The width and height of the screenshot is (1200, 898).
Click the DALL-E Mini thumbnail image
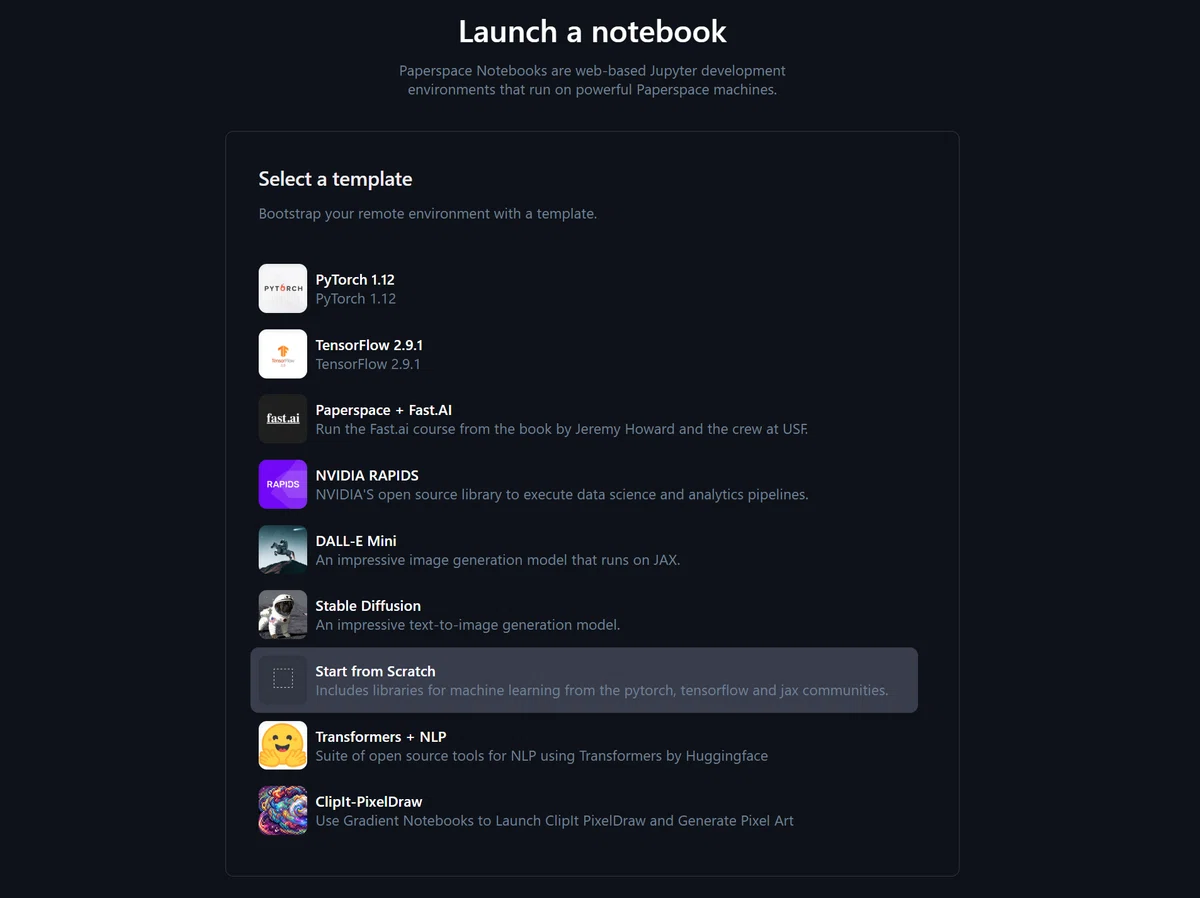(283, 550)
